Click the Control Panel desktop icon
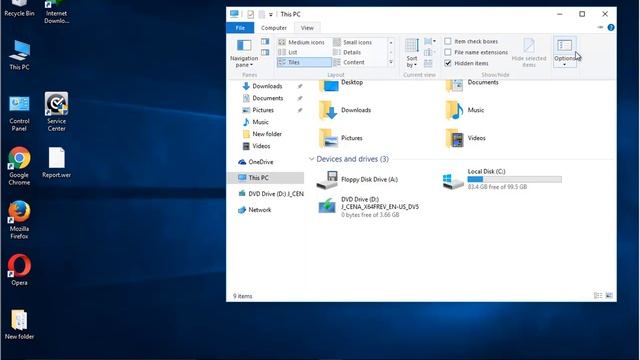Image resolution: width=640 pixels, height=360 pixels. [19, 113]
